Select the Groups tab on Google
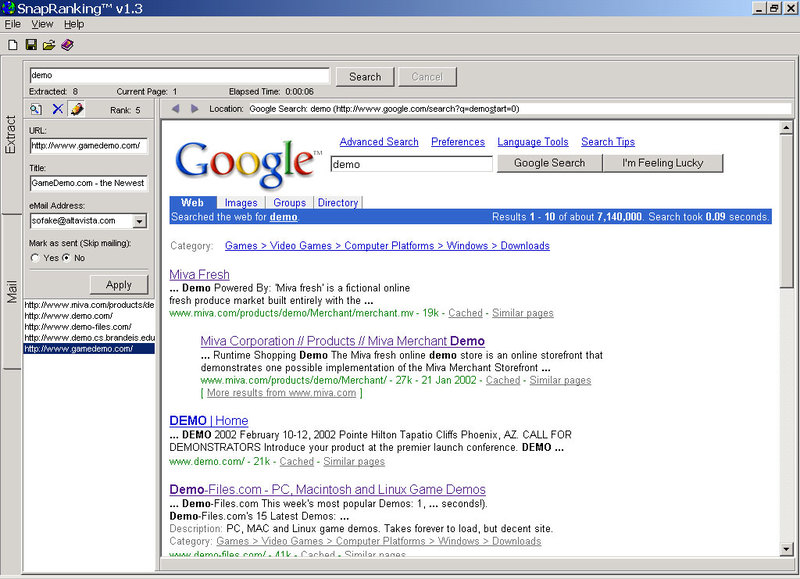 tap(289, 203)
